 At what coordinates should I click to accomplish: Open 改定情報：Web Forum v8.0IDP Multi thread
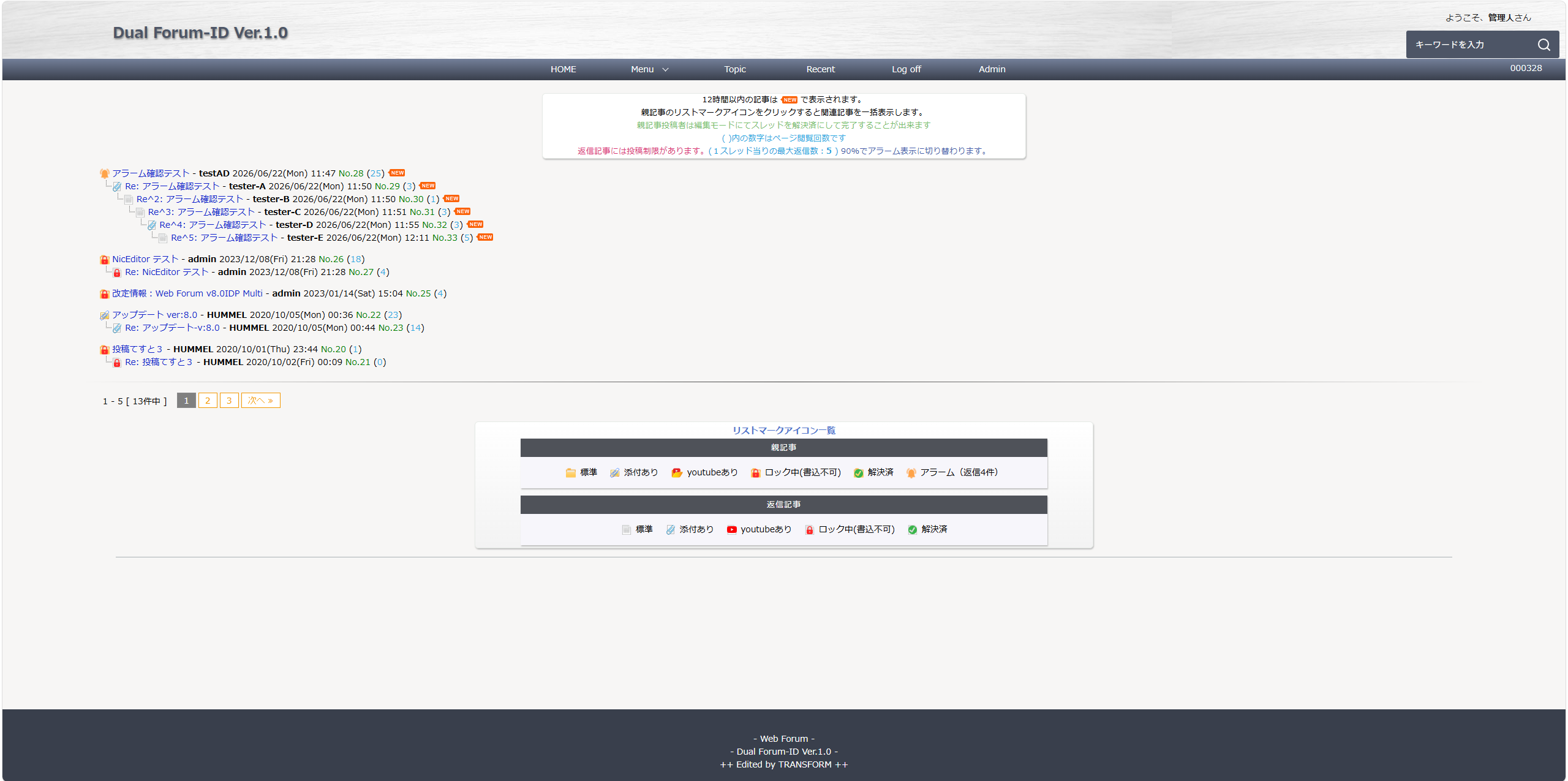187,293
